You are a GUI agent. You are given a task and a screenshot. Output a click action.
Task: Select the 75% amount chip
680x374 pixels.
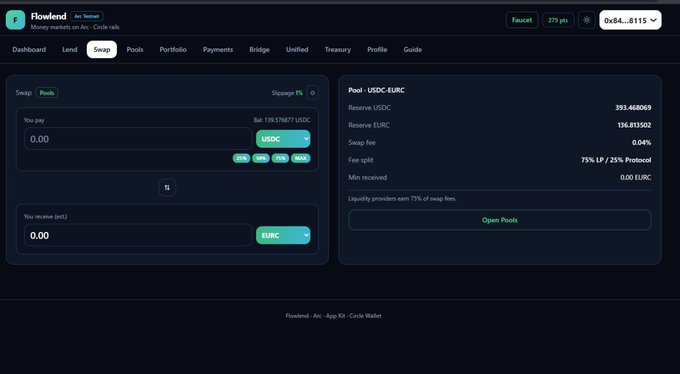[280, 158]
